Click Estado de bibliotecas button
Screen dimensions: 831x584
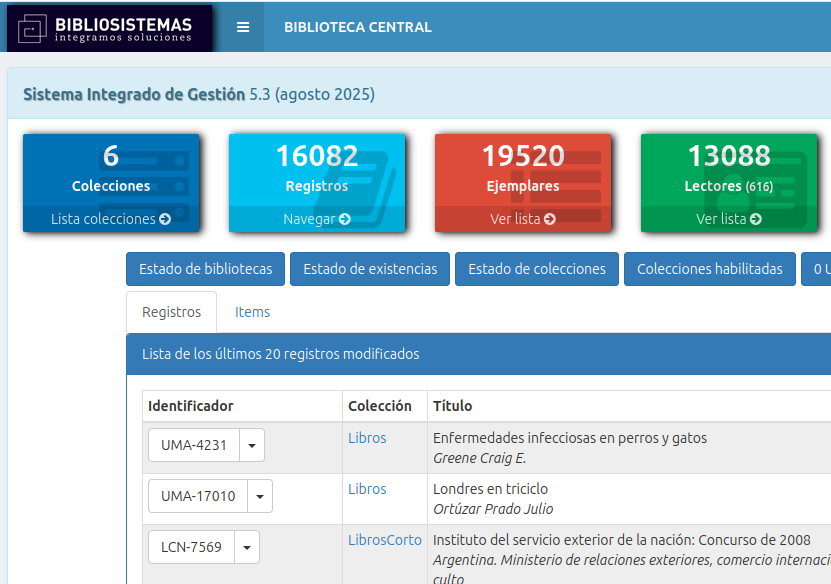(206, 269)
